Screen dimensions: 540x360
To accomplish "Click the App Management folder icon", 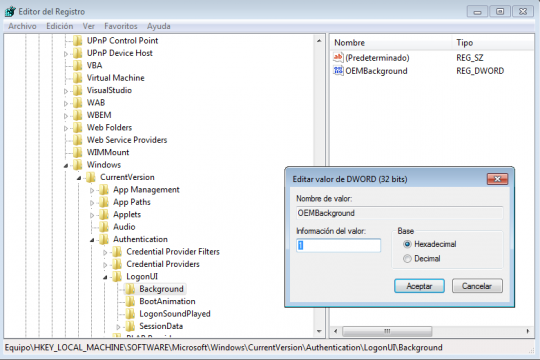I will click(104, 189).
